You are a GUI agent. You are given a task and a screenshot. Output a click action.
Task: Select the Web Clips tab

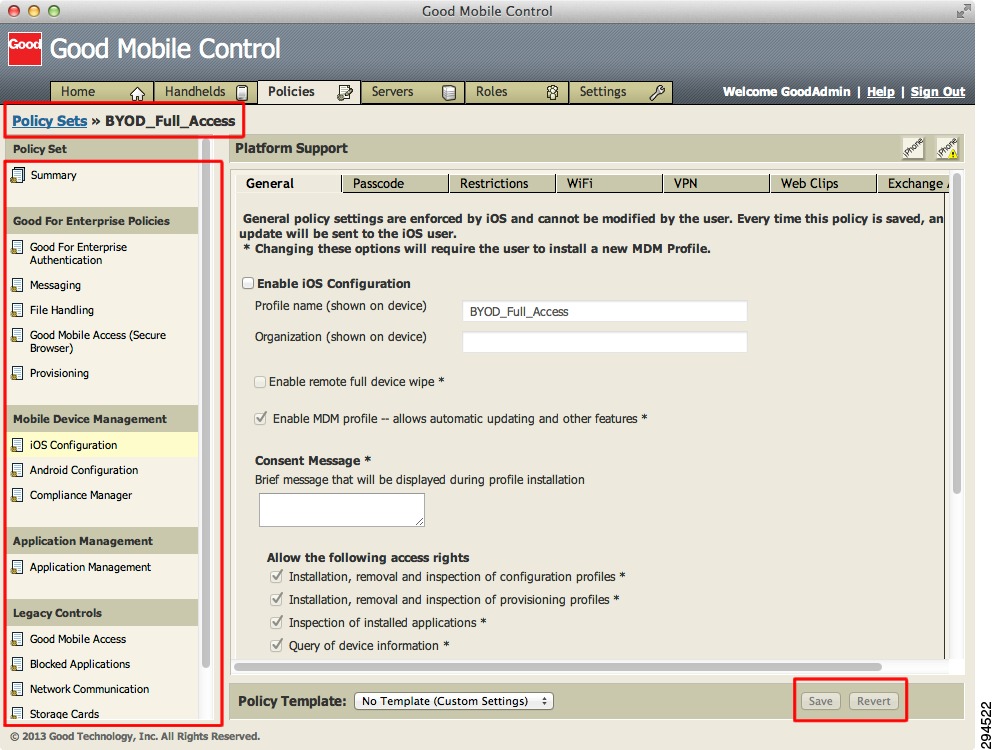pos(823,184)
